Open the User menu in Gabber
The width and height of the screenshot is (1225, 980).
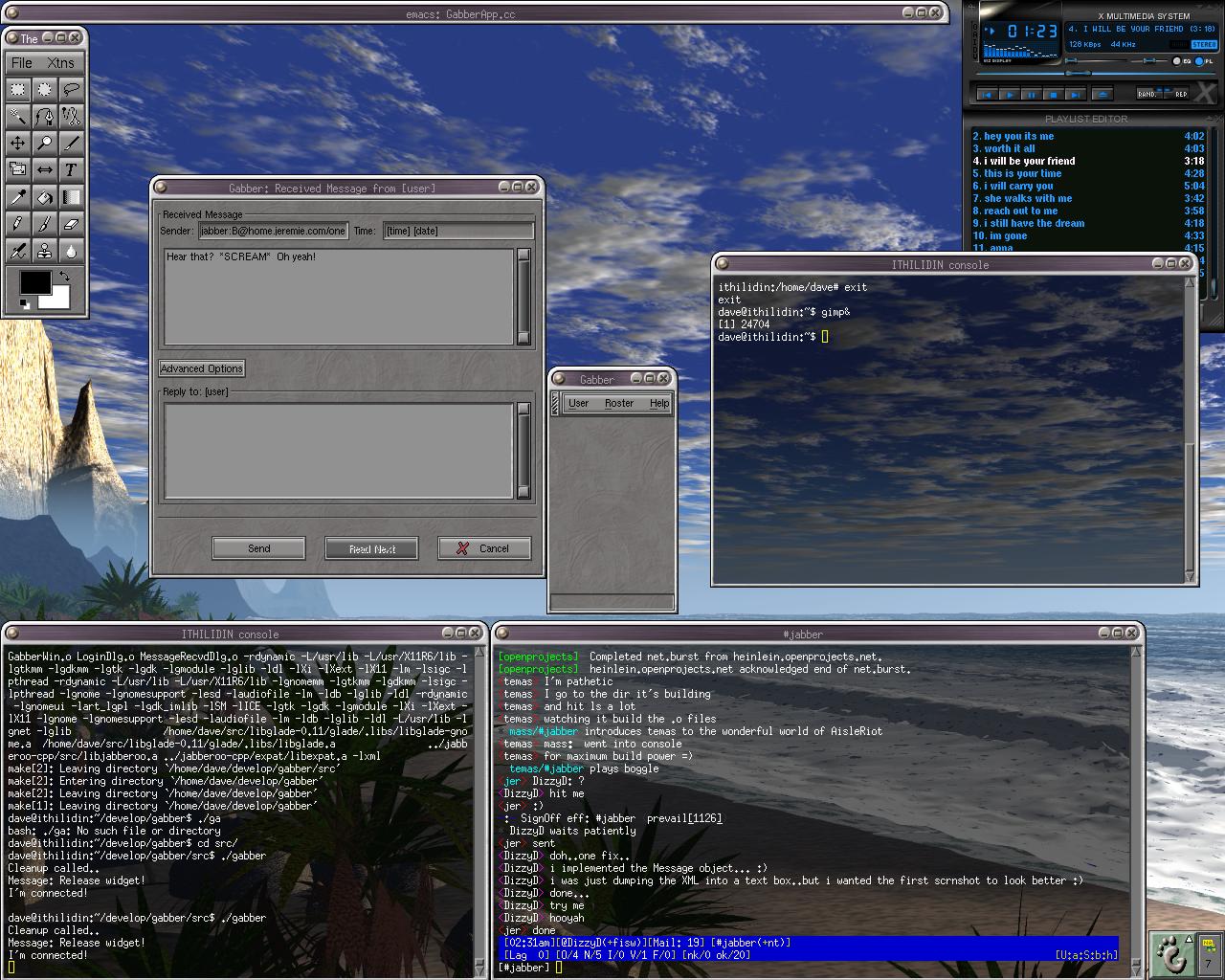point(578,403)
